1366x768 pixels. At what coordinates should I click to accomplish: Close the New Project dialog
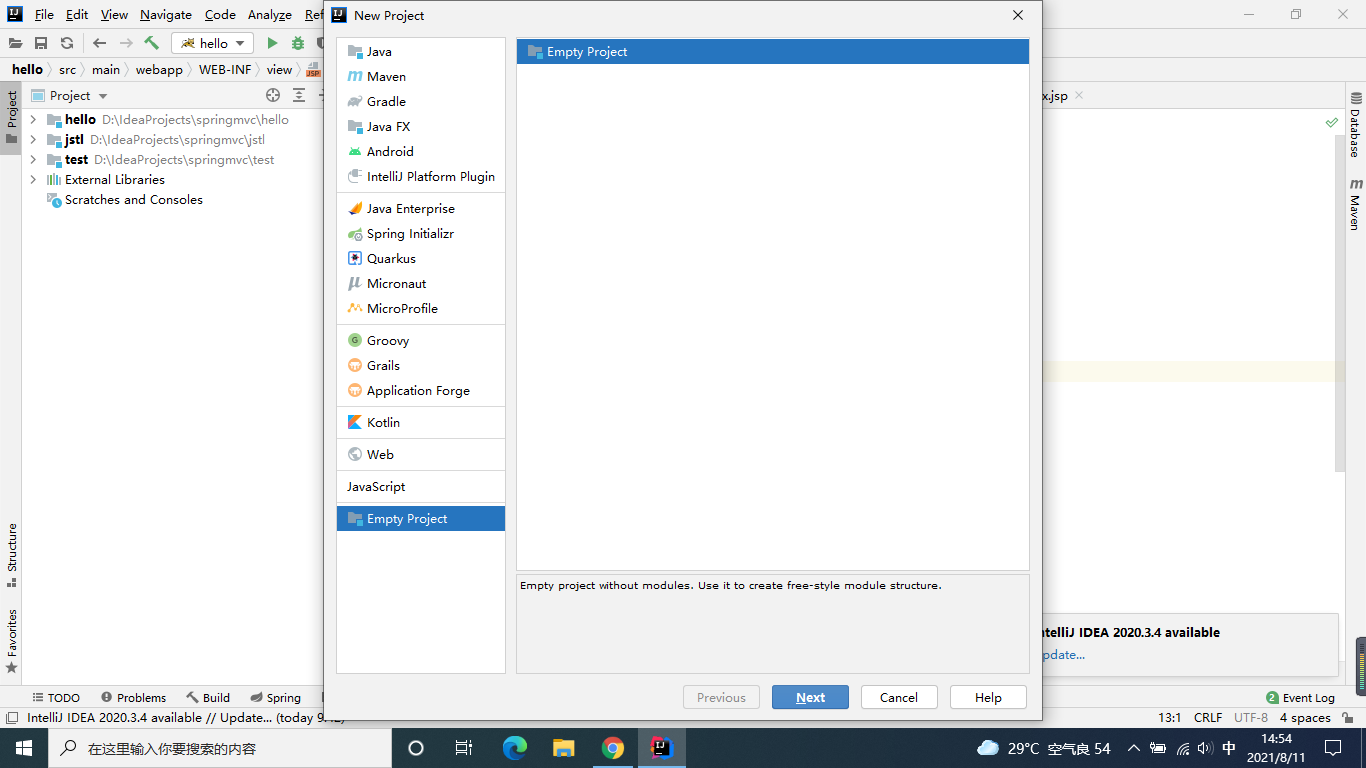click(x=1018, y=15)
